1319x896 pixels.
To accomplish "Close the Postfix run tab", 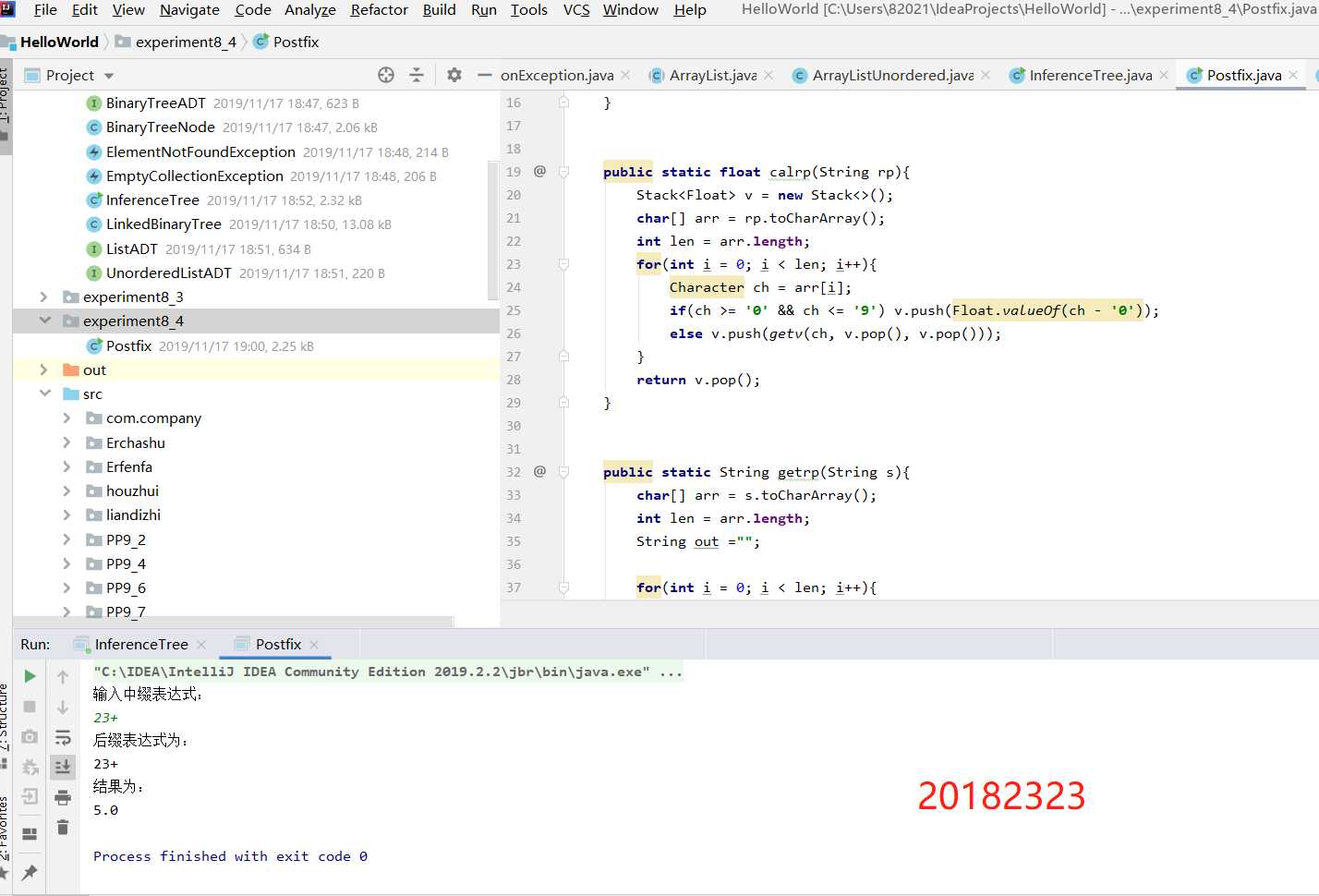I will 314,644.
